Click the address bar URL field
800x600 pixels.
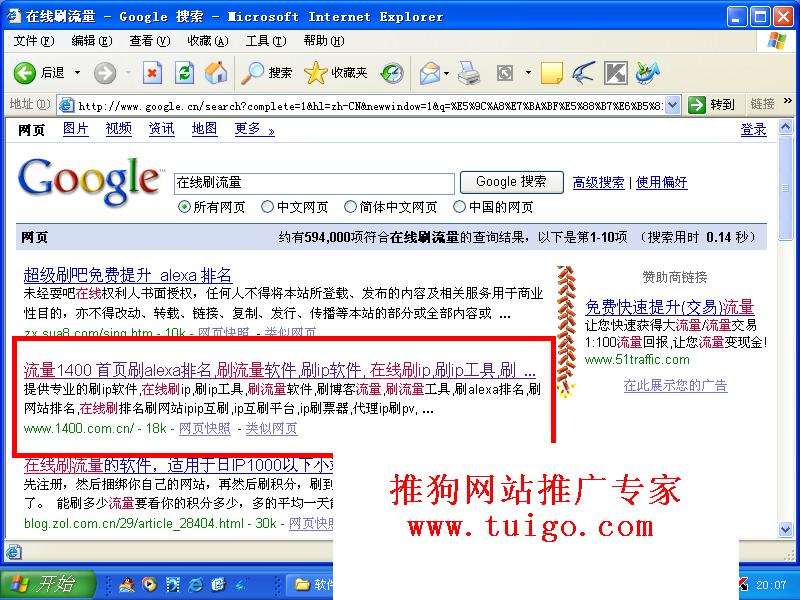pos(371,106)
